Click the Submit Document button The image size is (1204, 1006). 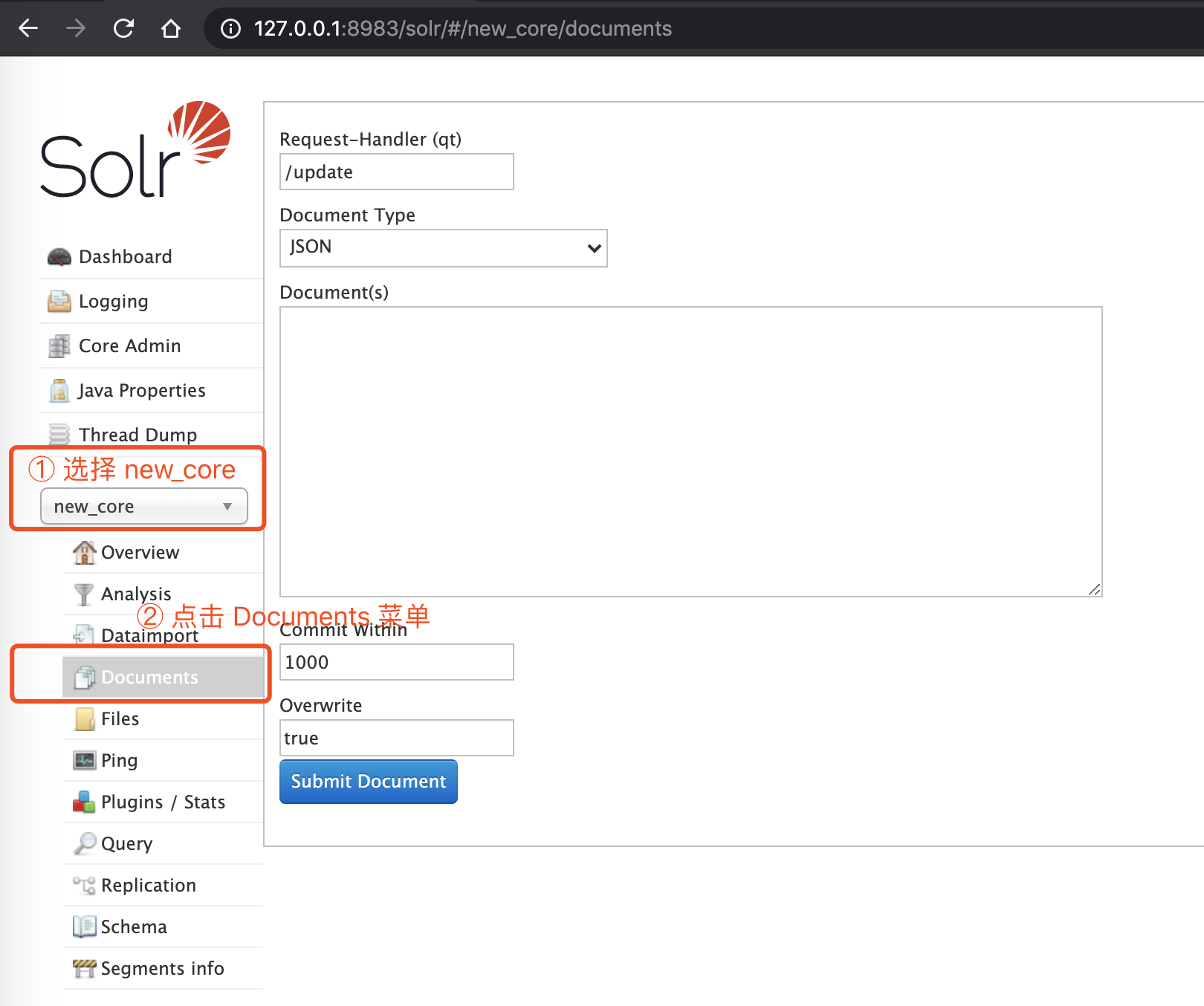(368, 781)
